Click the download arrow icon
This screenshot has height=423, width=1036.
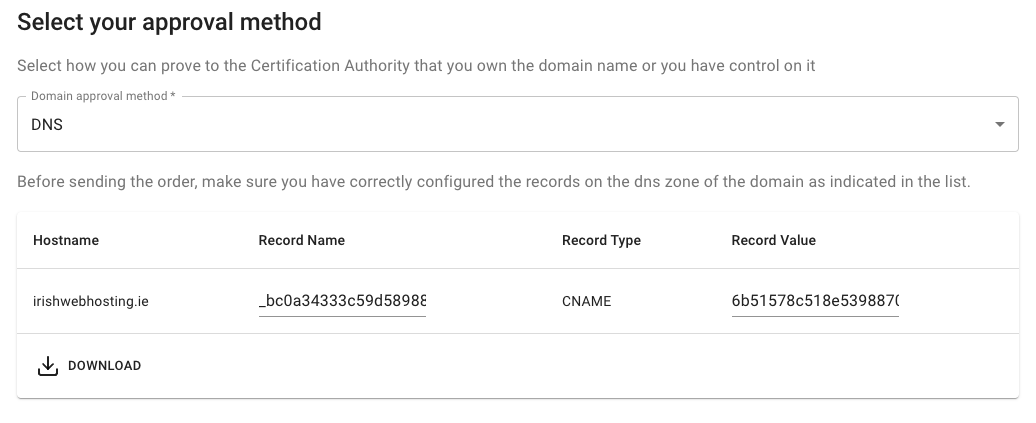(48, 366)
